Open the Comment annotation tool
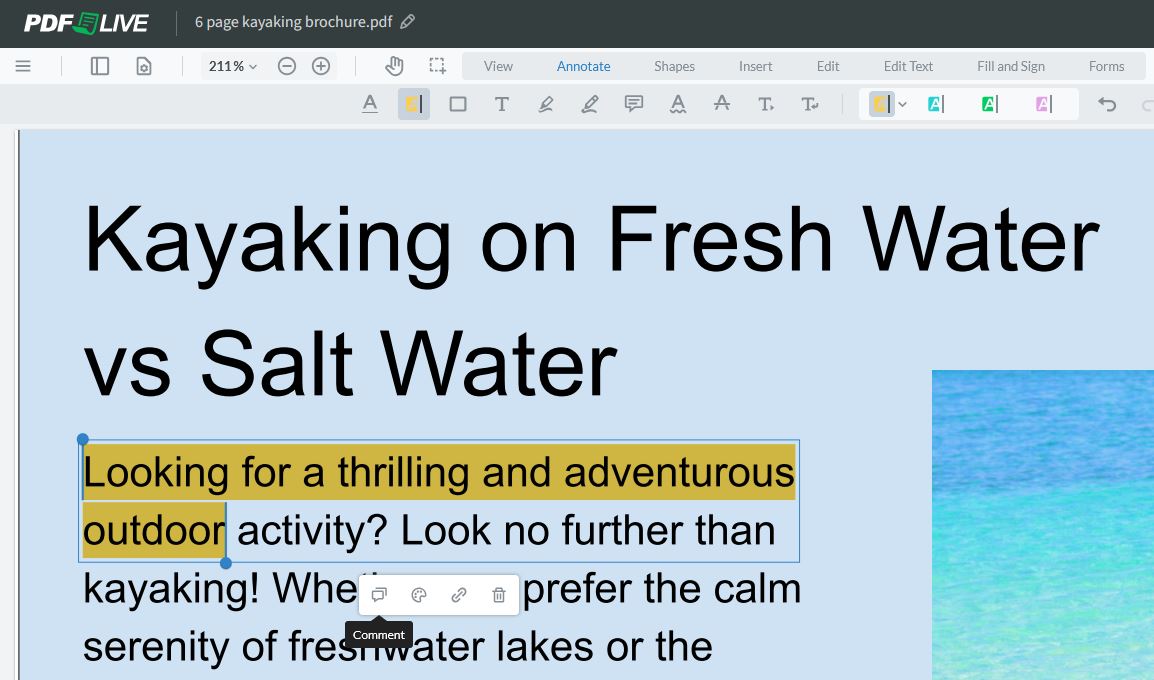Screen dimensions: 1154x680 [633, 103]
